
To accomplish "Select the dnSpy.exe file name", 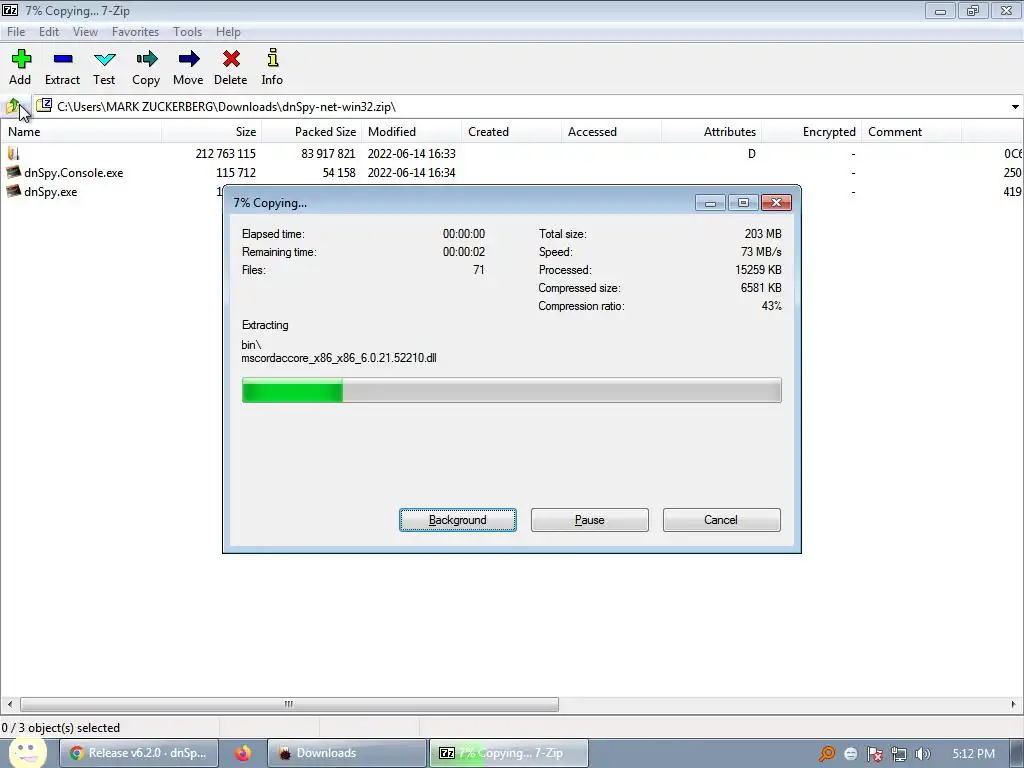I will (50, 192).
